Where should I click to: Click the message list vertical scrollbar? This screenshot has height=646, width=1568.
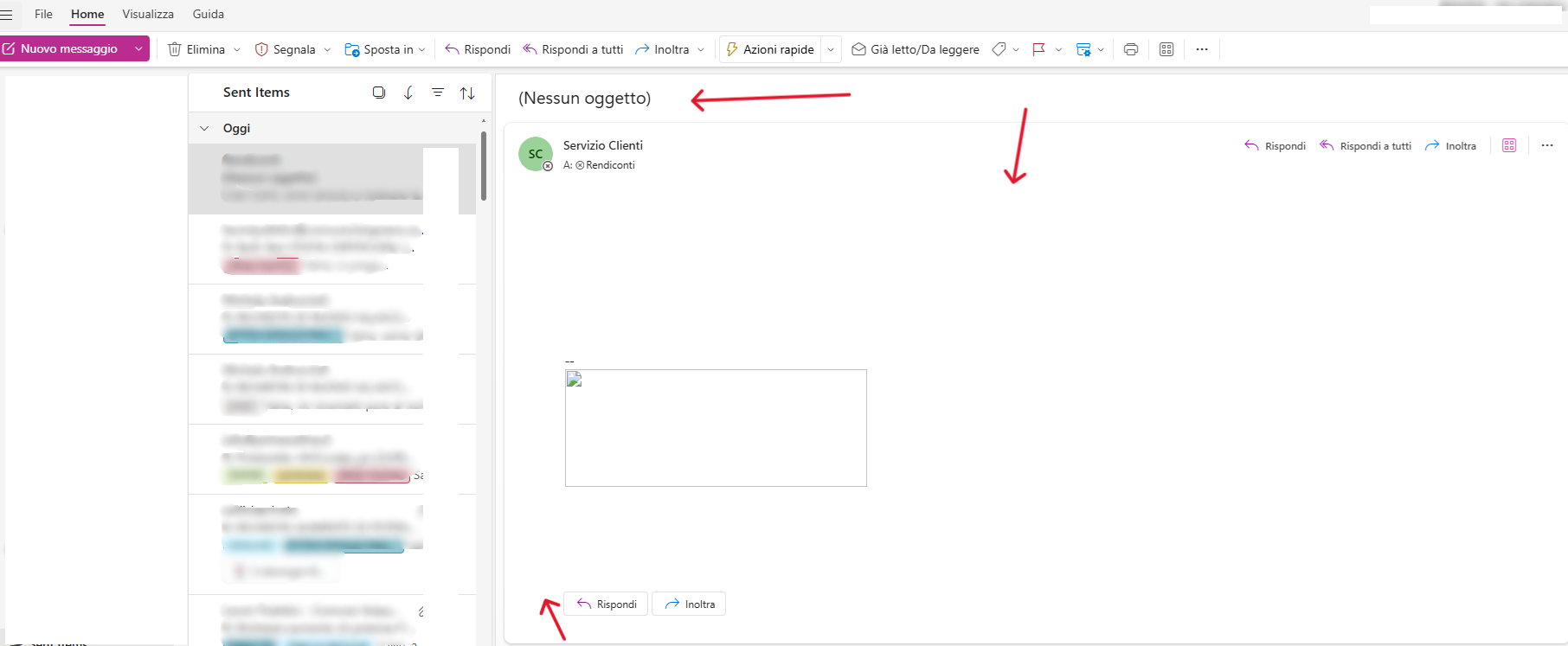484,164
